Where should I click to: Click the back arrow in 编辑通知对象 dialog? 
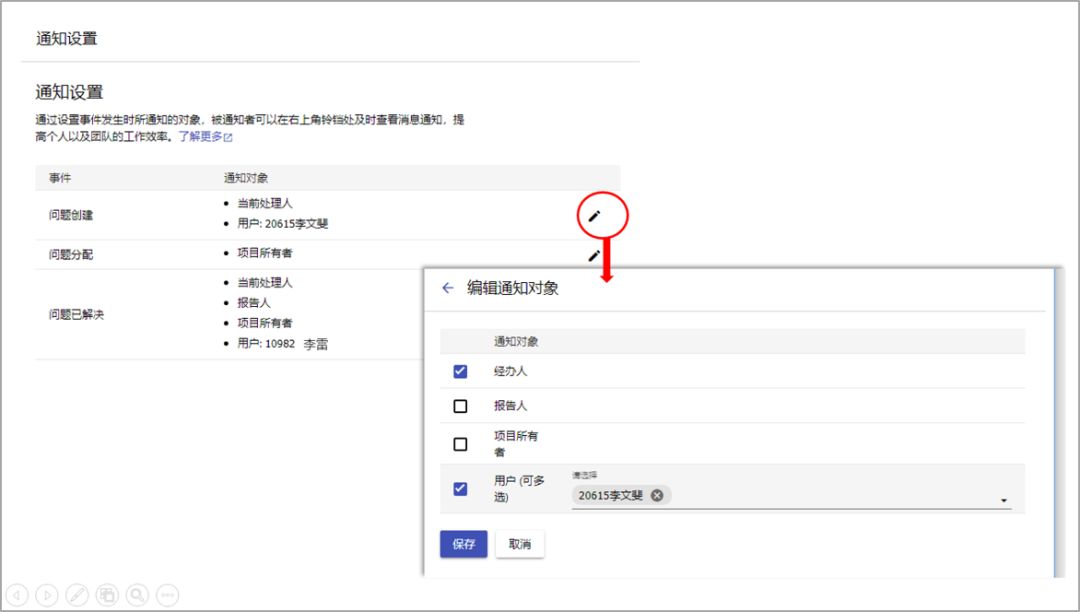(447, 287)
